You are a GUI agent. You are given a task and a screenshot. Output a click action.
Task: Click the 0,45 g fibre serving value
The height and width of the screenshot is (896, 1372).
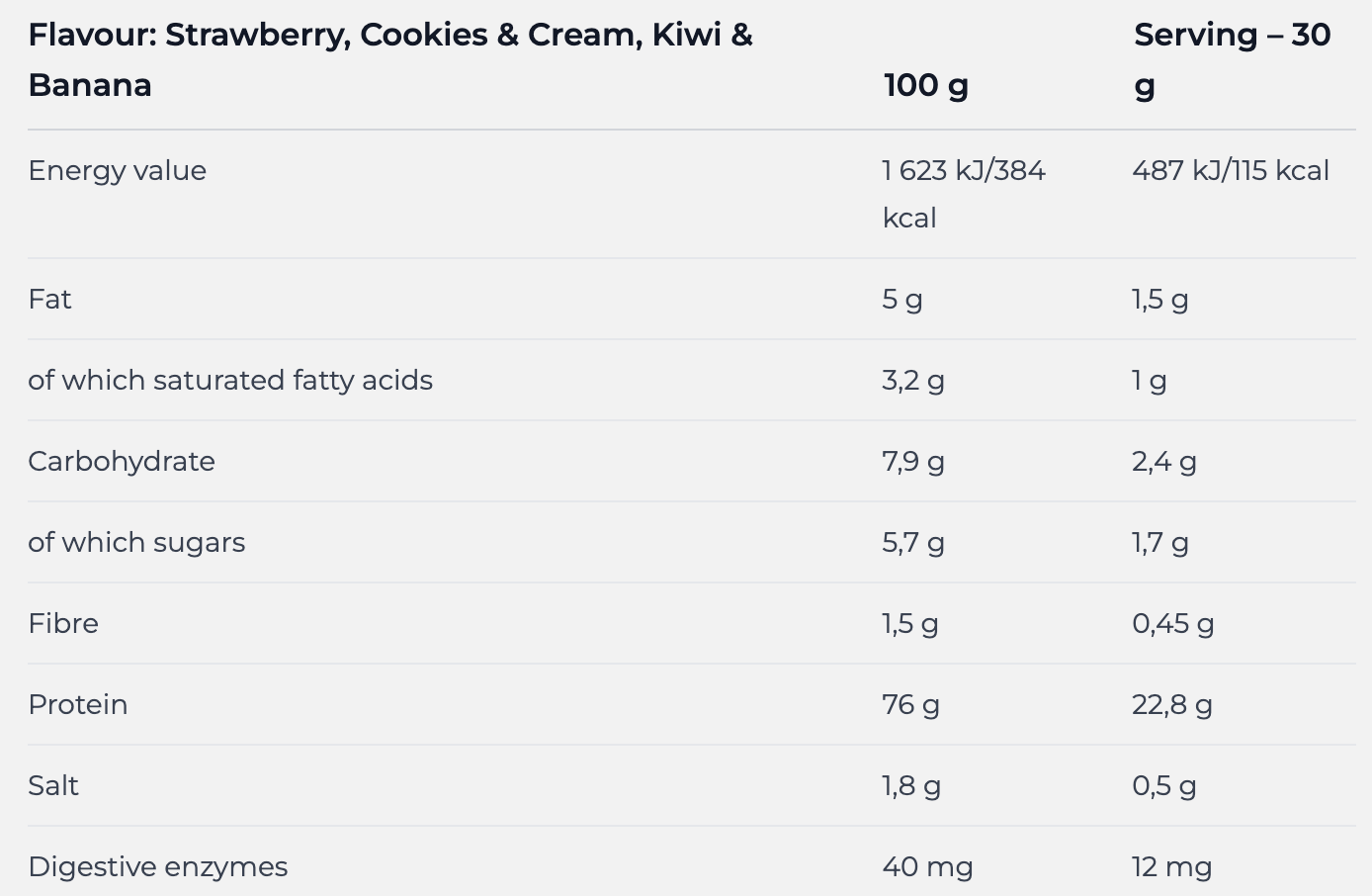(x=1173, y=623)
